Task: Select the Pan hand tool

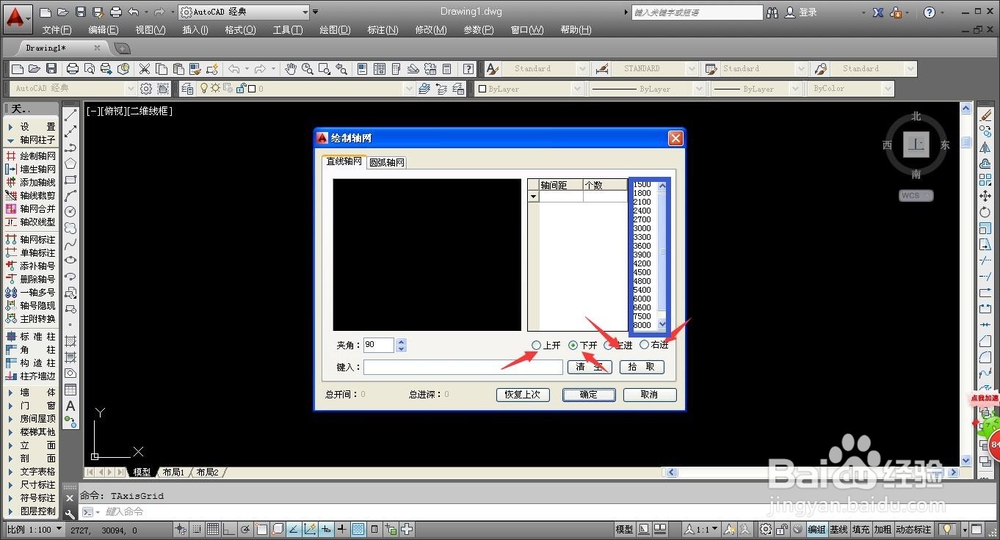Action: 291,68
